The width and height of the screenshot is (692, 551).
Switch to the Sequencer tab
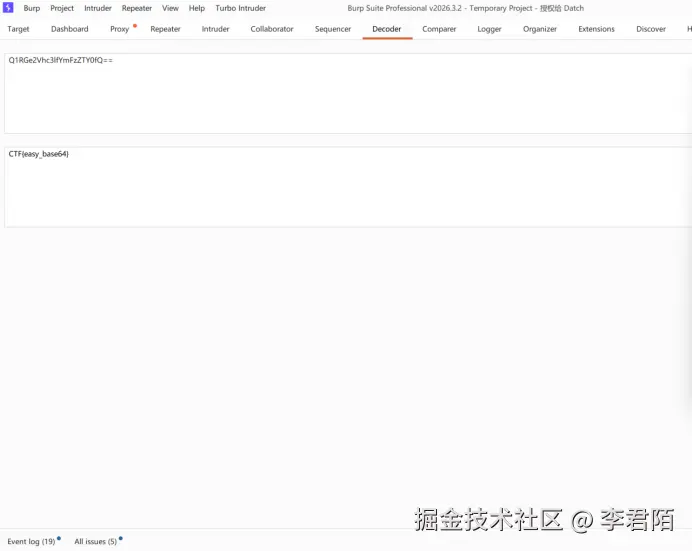click(333, 29)
